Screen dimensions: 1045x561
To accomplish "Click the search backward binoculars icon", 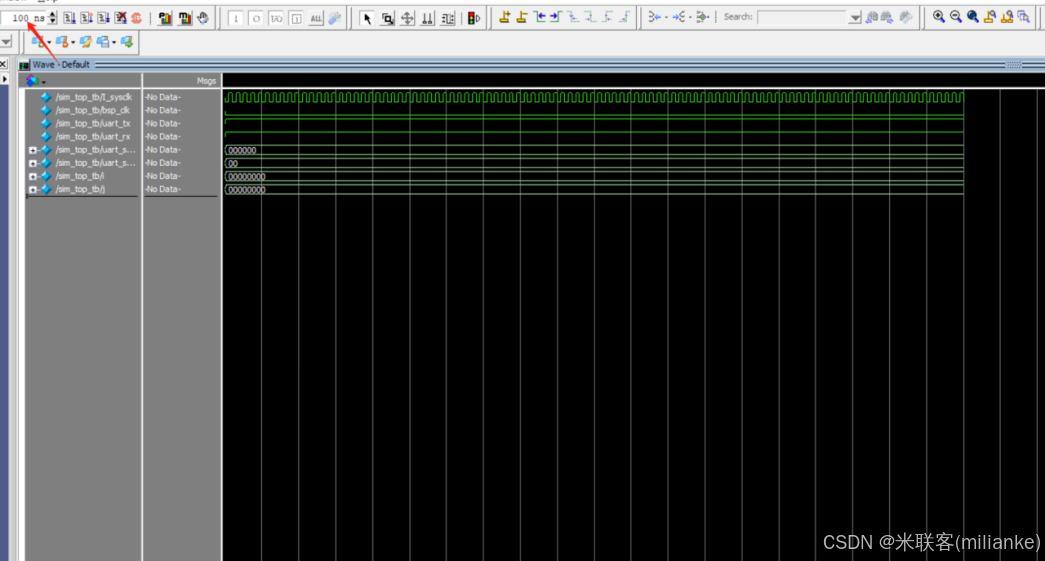I will 872,17.
